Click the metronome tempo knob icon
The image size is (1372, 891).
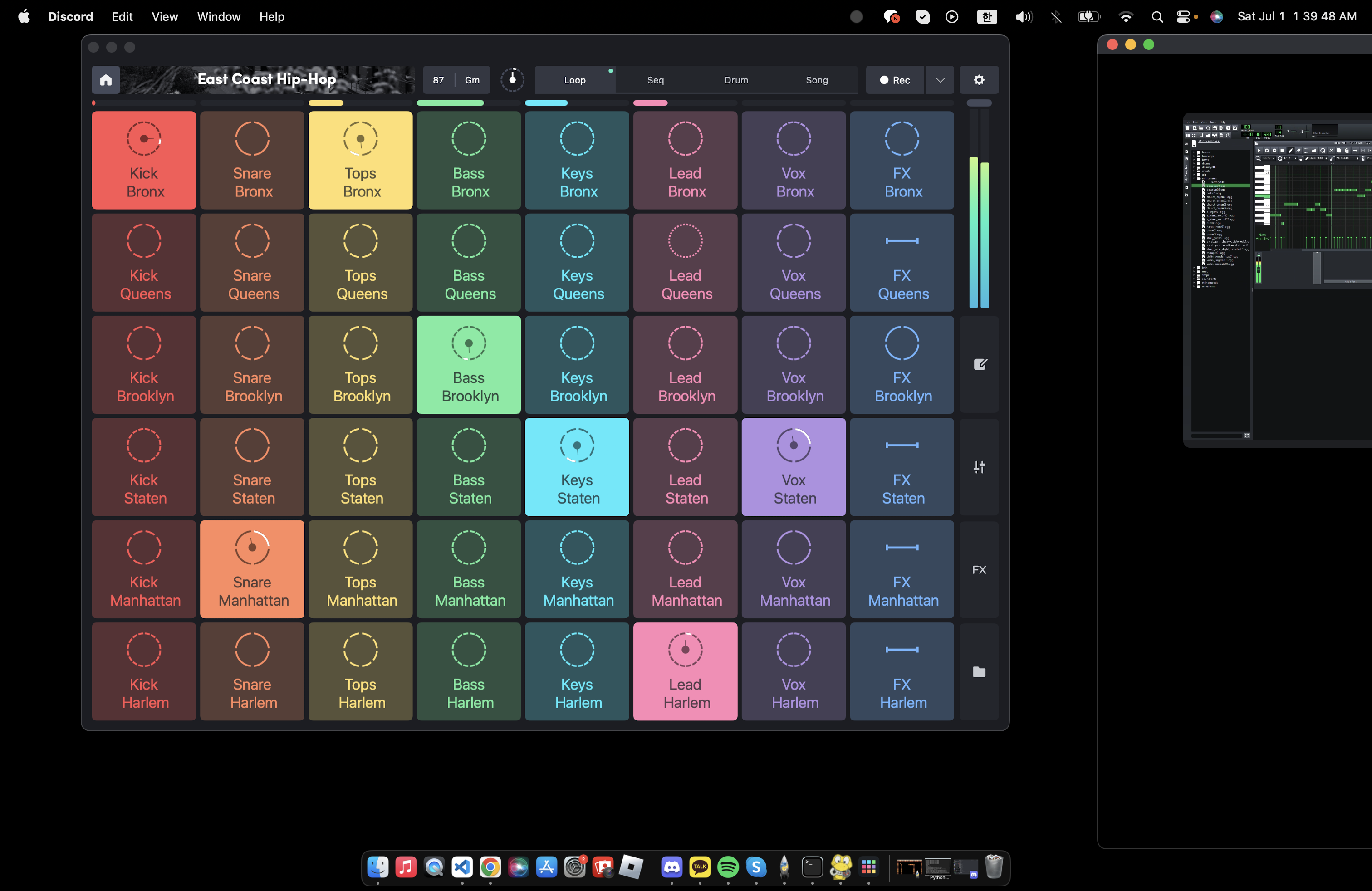[512, 79]
